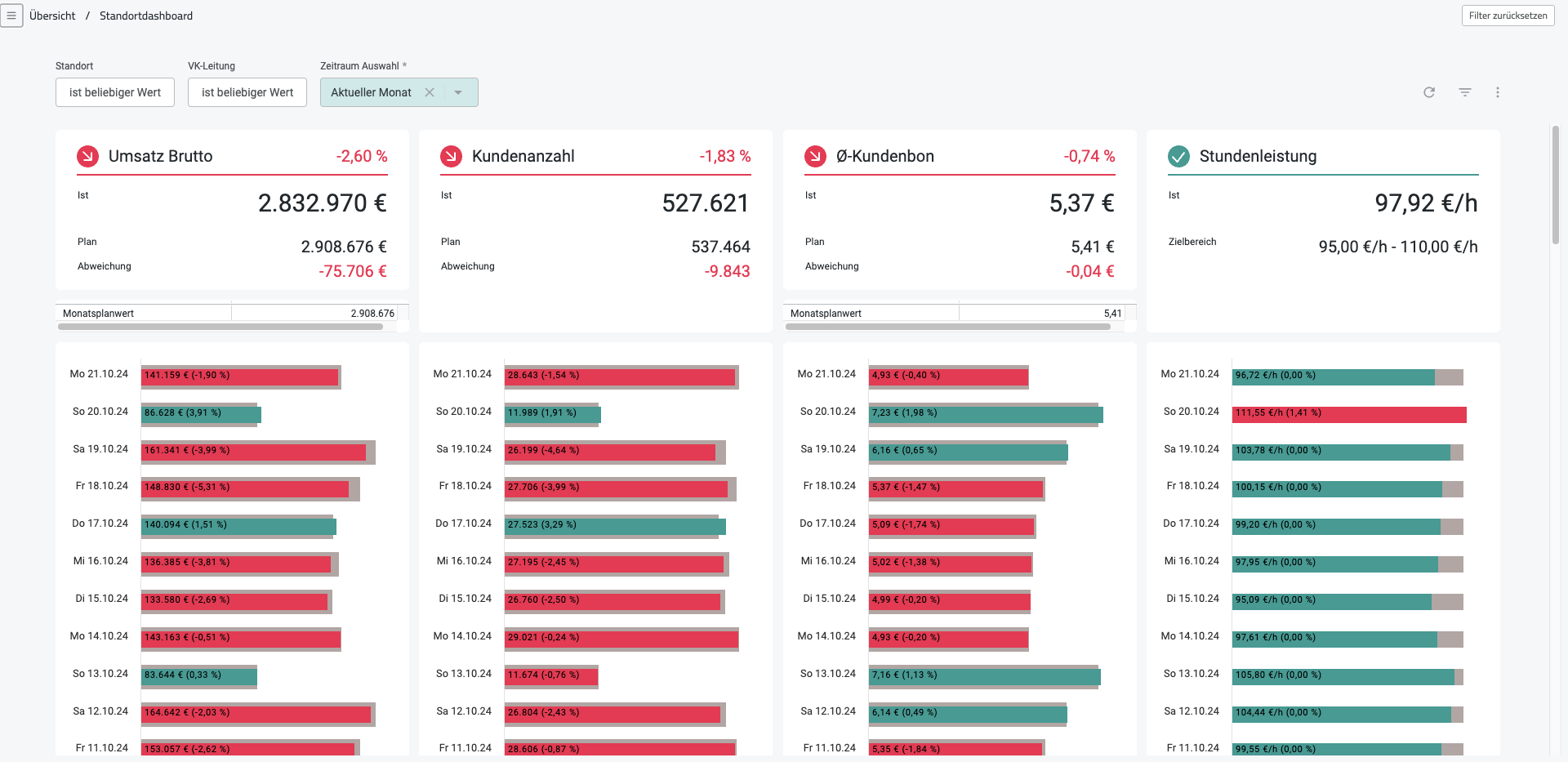Click the 111,55 €/h (1,41 %) red bar
This screenshot has height=762, width=1568.
[x=1350, y=413]
